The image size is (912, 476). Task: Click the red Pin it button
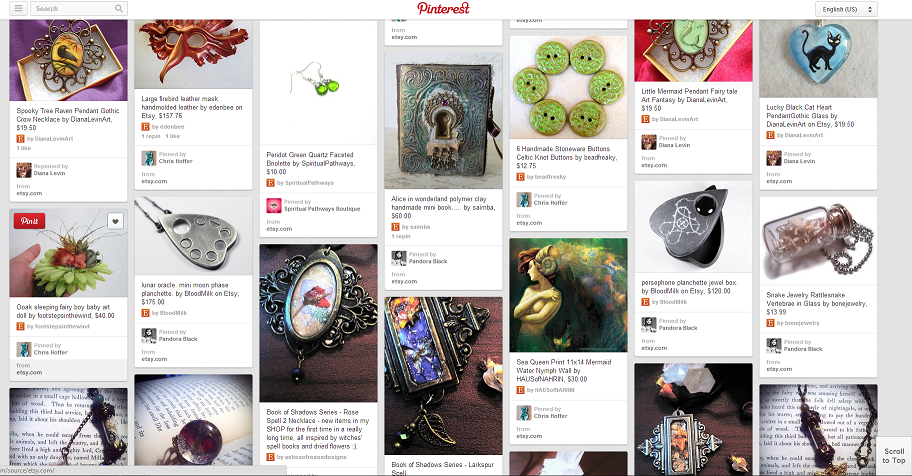click(30, 221)
